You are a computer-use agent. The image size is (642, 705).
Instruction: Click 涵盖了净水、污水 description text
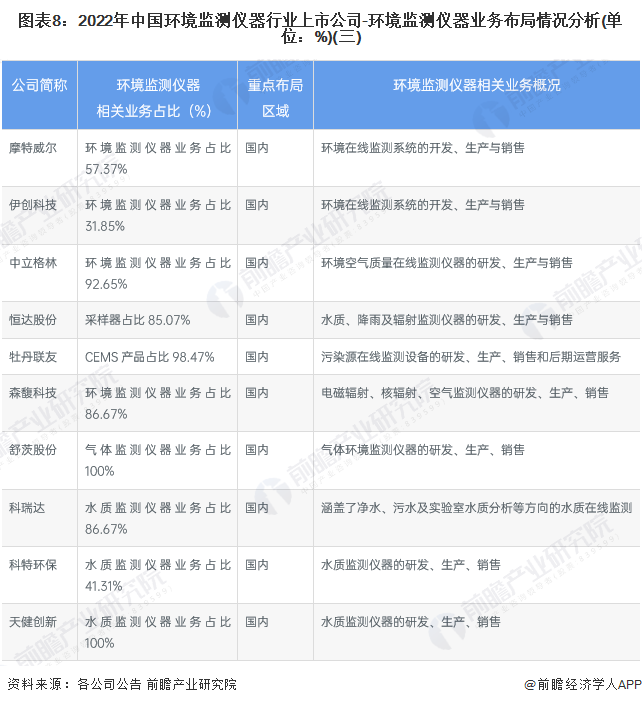[477, 508]
